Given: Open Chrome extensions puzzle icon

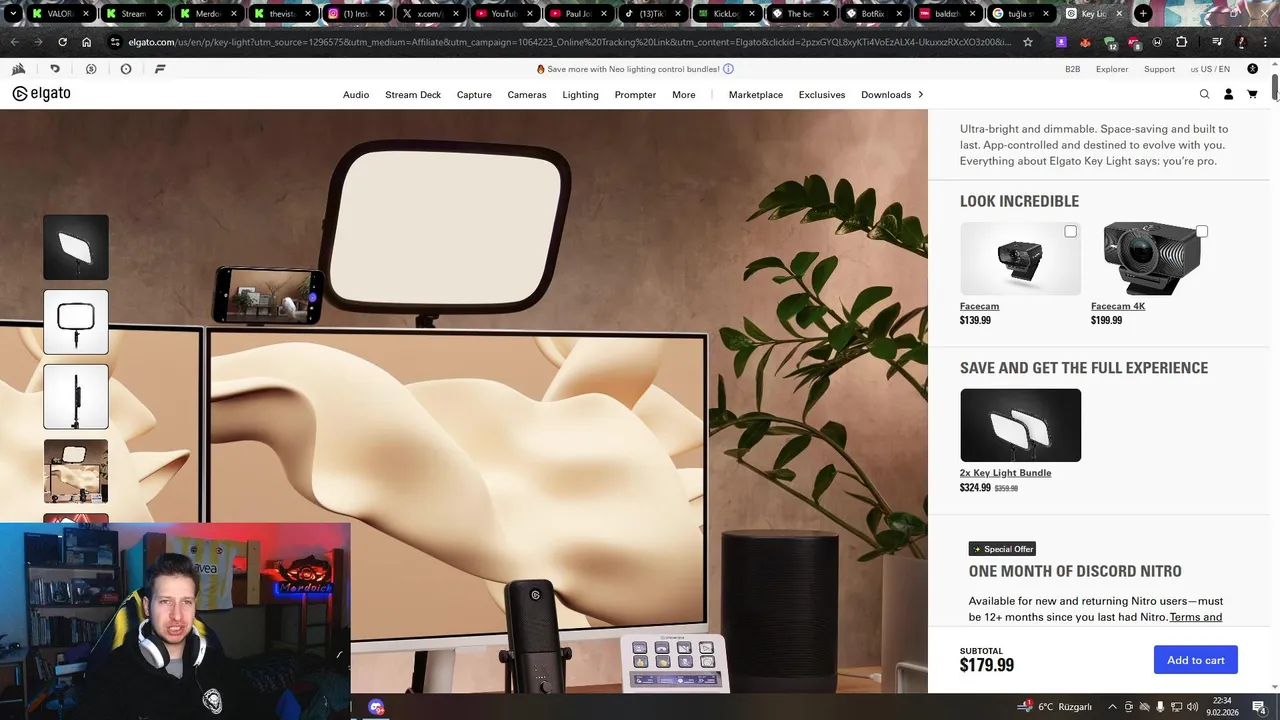Looking at the screenshot, I should [x=1181, y=42].
